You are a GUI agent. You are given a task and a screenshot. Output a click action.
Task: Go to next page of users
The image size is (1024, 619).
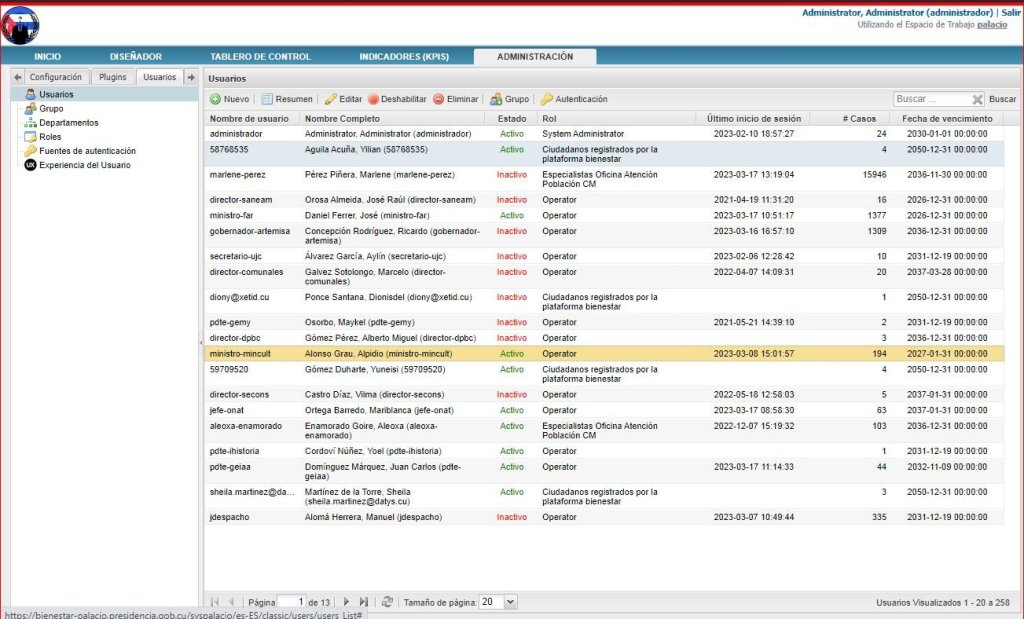(x=346, y=602)
